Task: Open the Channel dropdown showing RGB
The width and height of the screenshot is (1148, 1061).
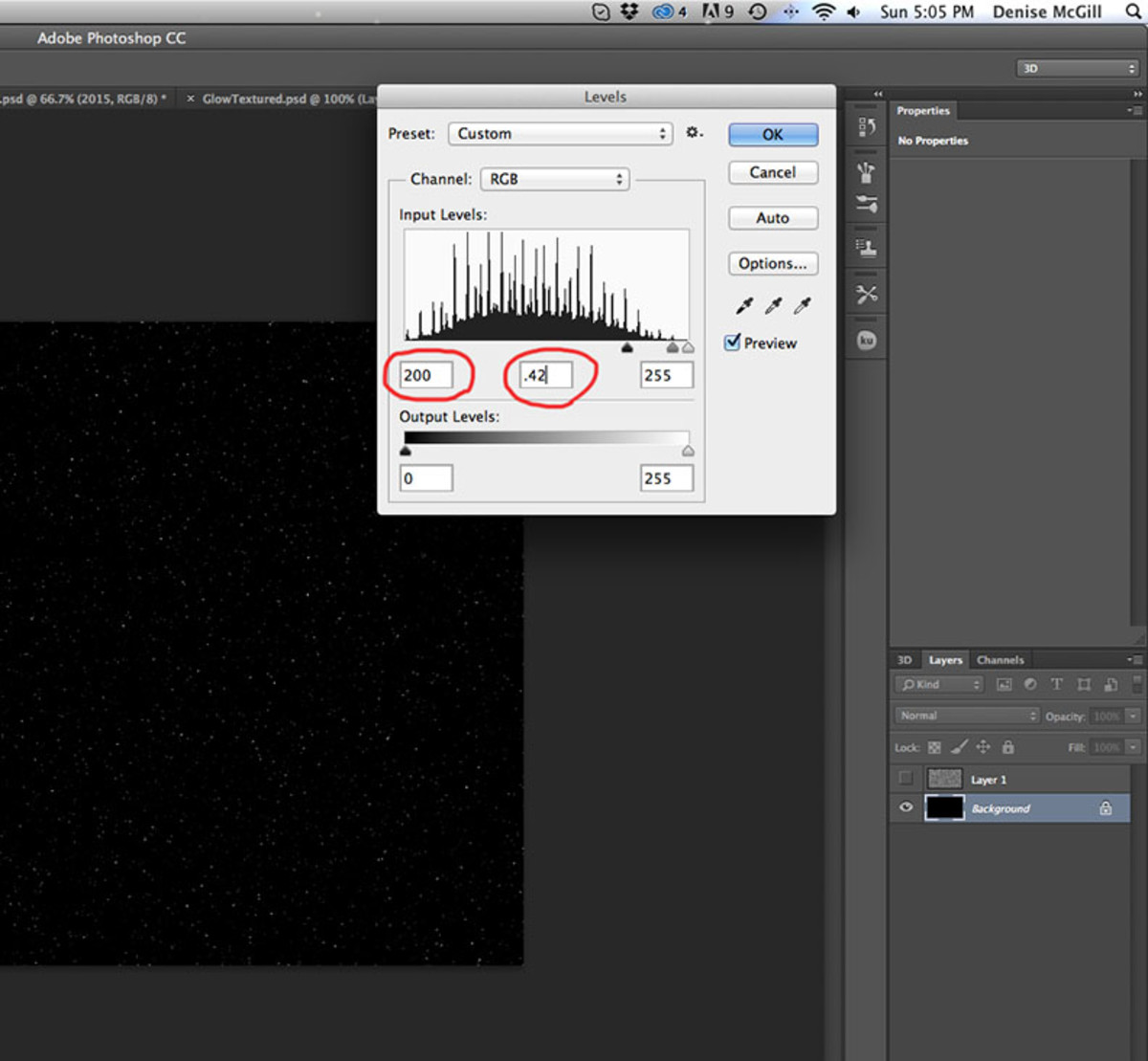Action: coord(555,179)
